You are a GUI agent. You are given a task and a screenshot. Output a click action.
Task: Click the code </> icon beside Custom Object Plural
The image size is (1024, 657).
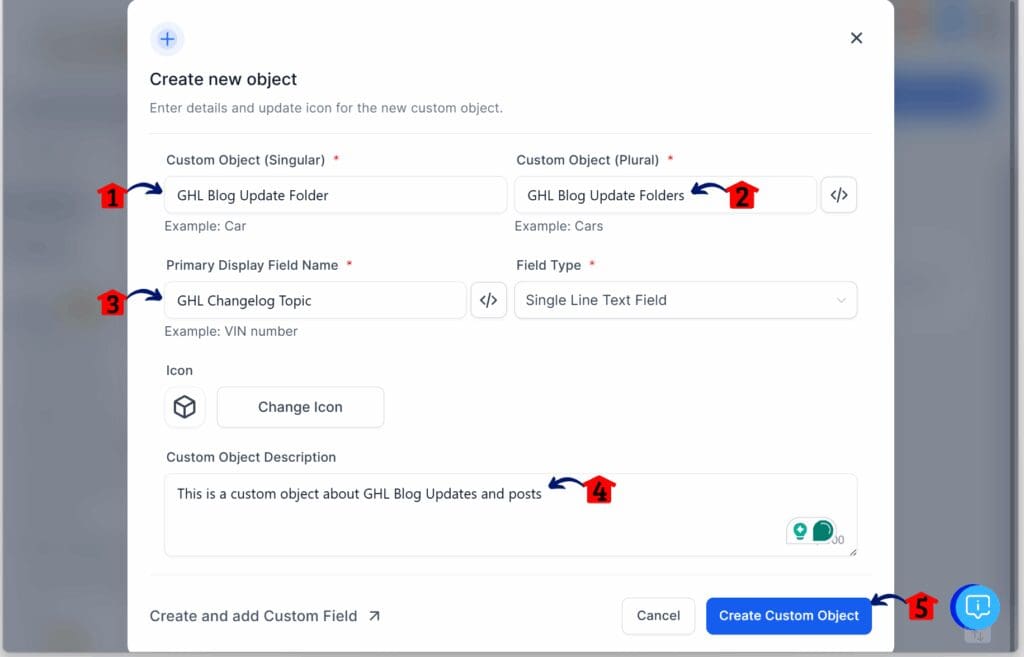coord(838,194)
